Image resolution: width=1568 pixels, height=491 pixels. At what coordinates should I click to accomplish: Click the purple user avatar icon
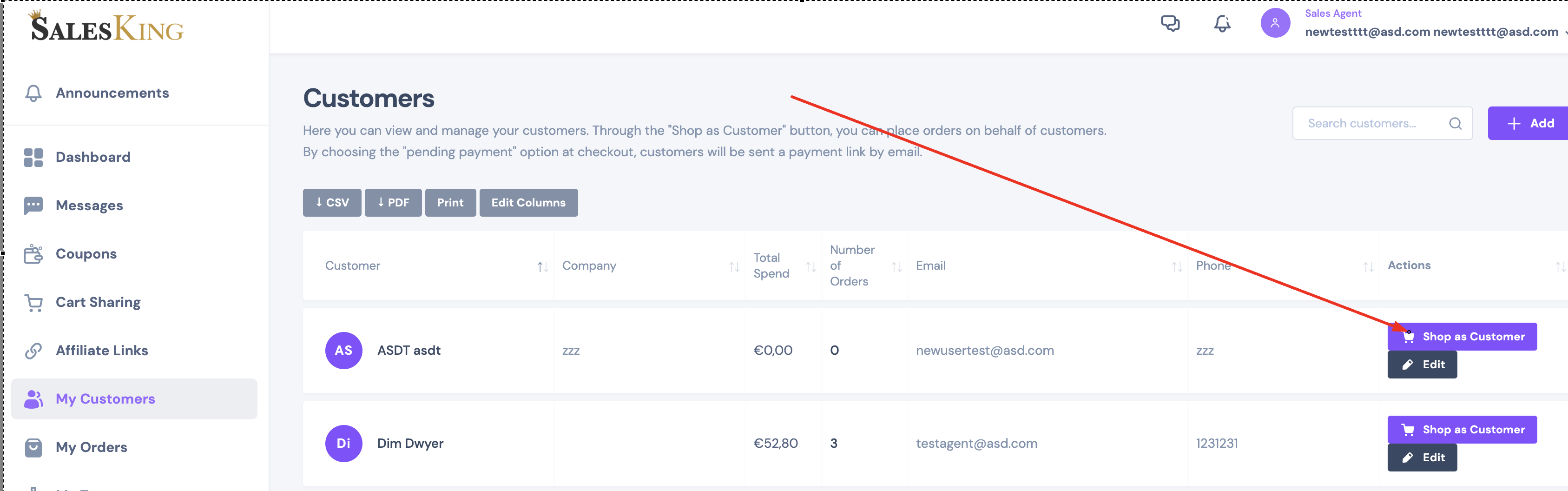point(1275,23)
